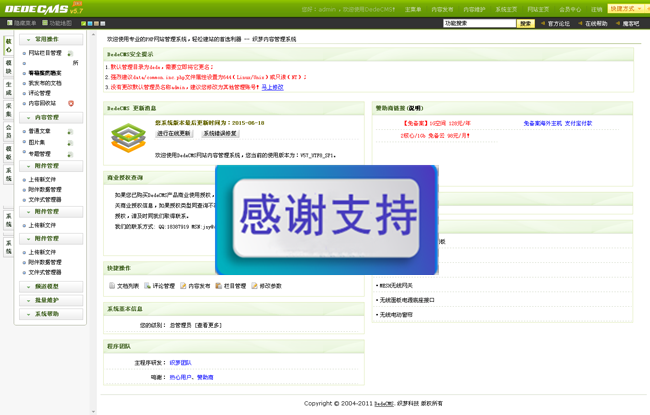Click the arrow icon beside 在线帮助
The image size is (650, 415).
580,24
